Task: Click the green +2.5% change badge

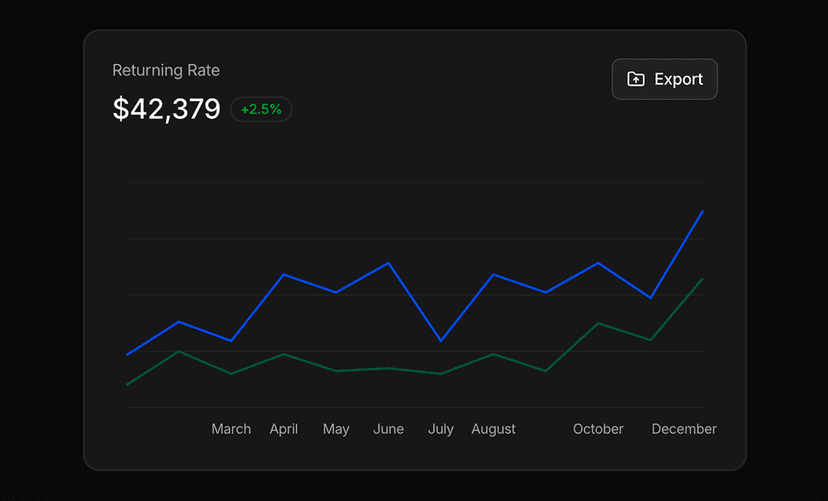Action: [261, 109]
